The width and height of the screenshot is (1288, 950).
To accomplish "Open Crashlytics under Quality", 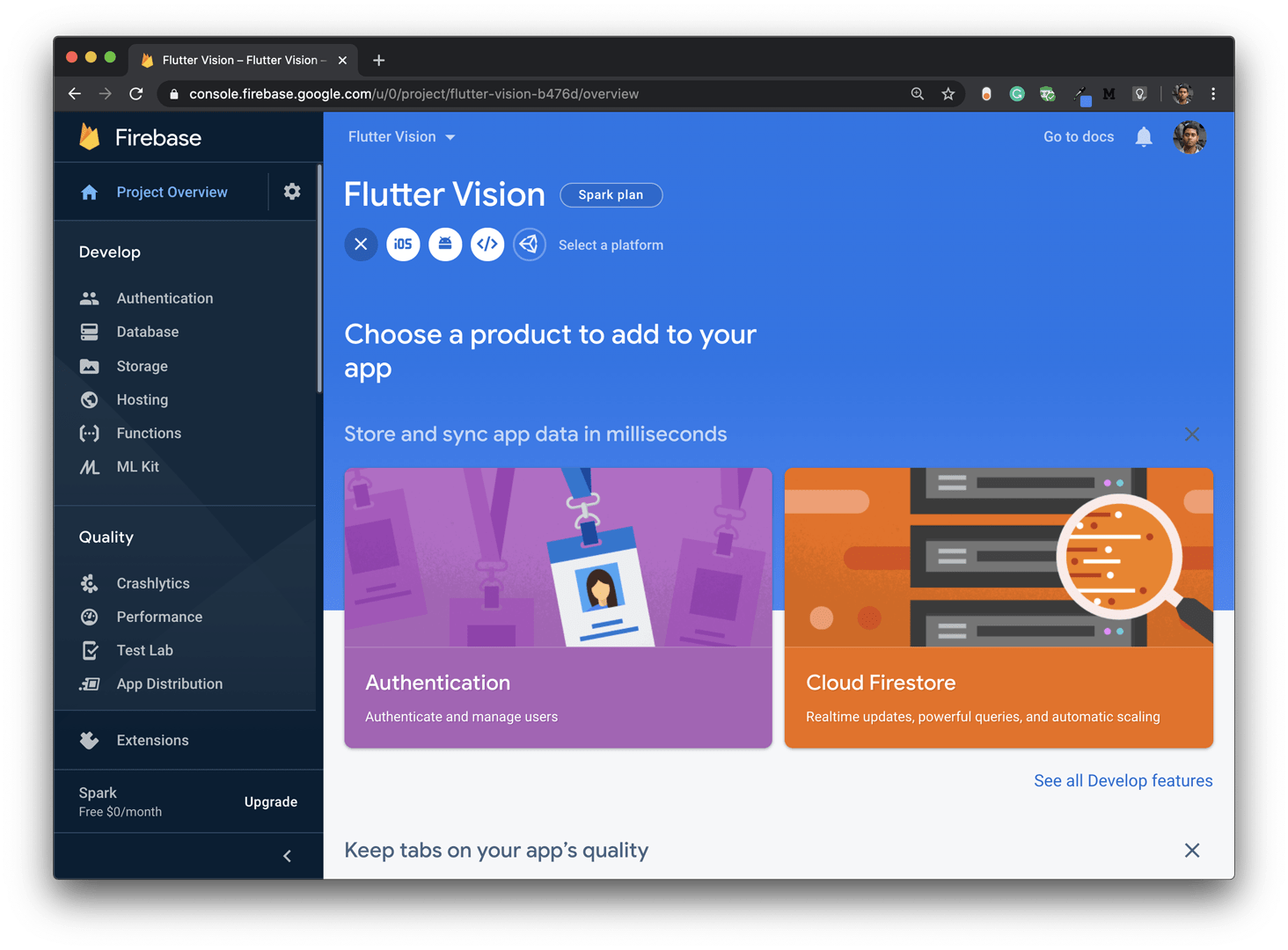I will pyautogui.click(x=153, y=583).
